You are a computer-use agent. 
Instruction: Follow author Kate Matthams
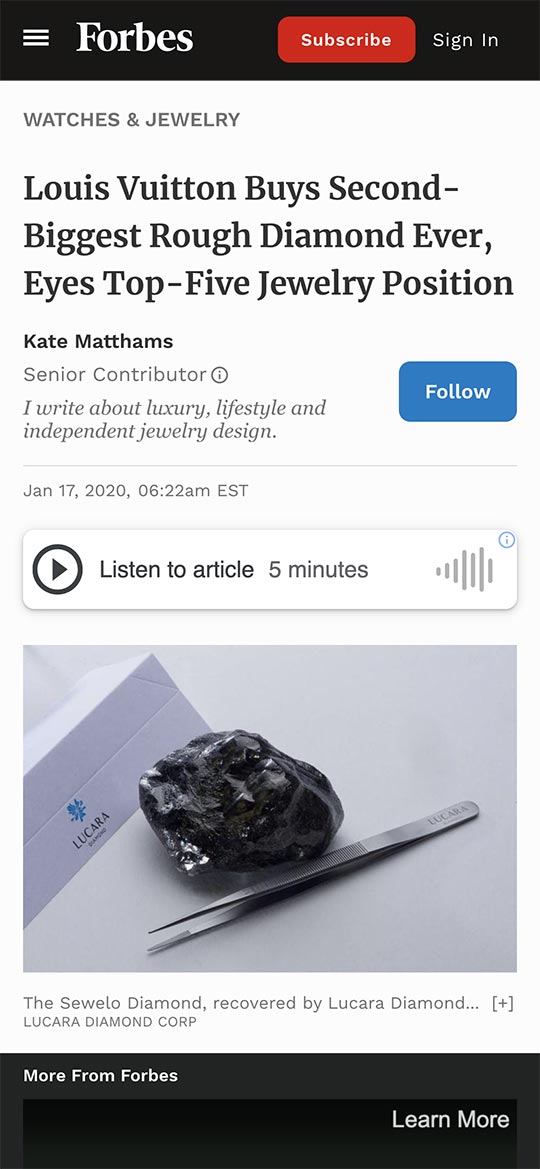coord(457,391)
